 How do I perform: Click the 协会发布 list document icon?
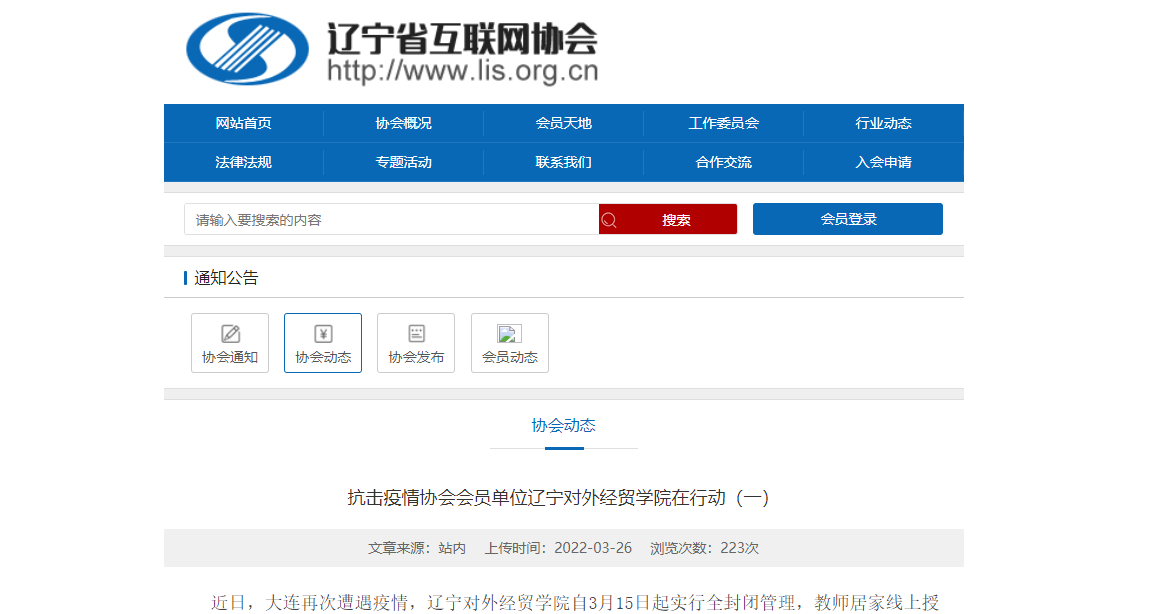(x=416, y=334)
